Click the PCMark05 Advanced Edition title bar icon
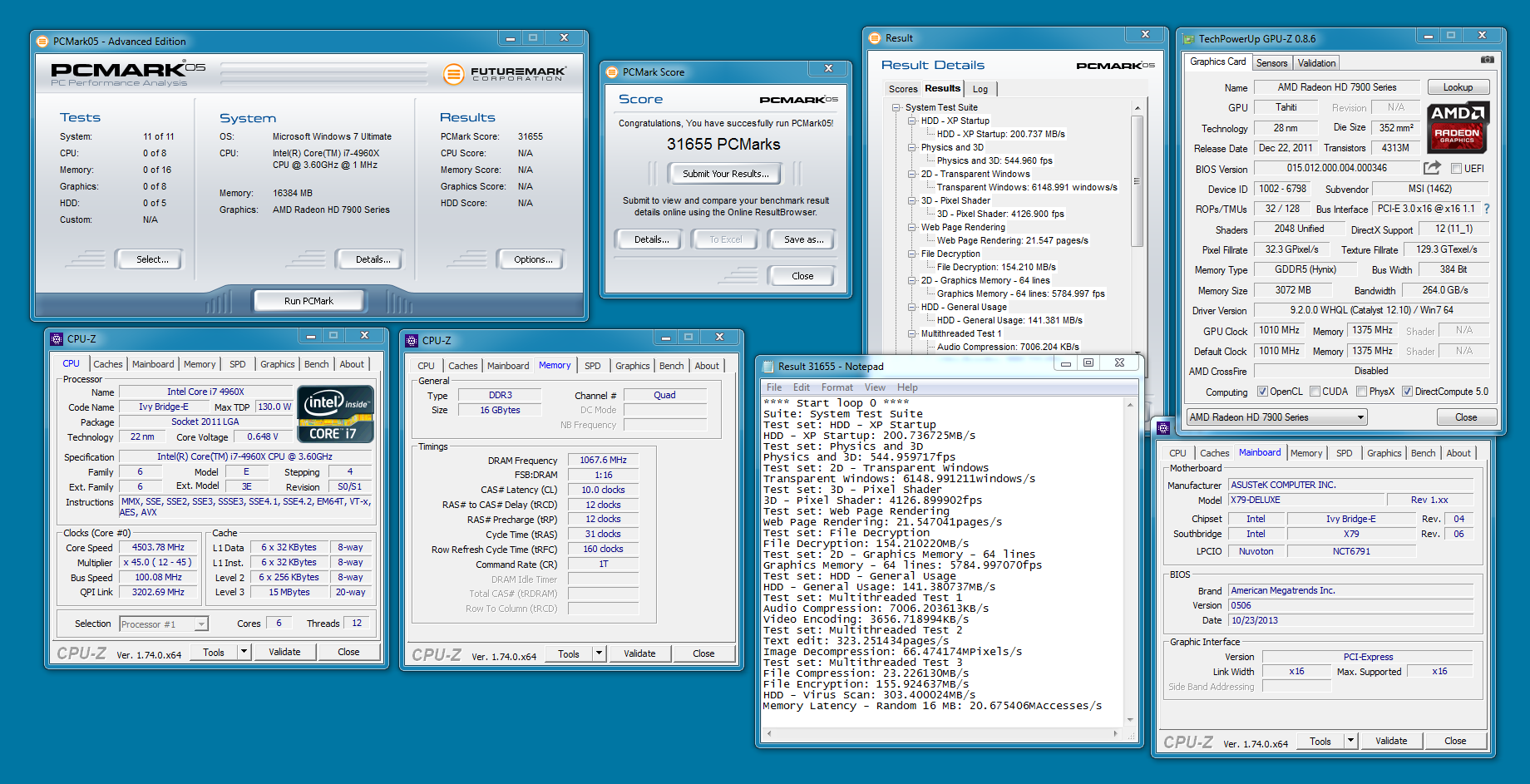Screen dimensions: 1530x784 [43, 41]
